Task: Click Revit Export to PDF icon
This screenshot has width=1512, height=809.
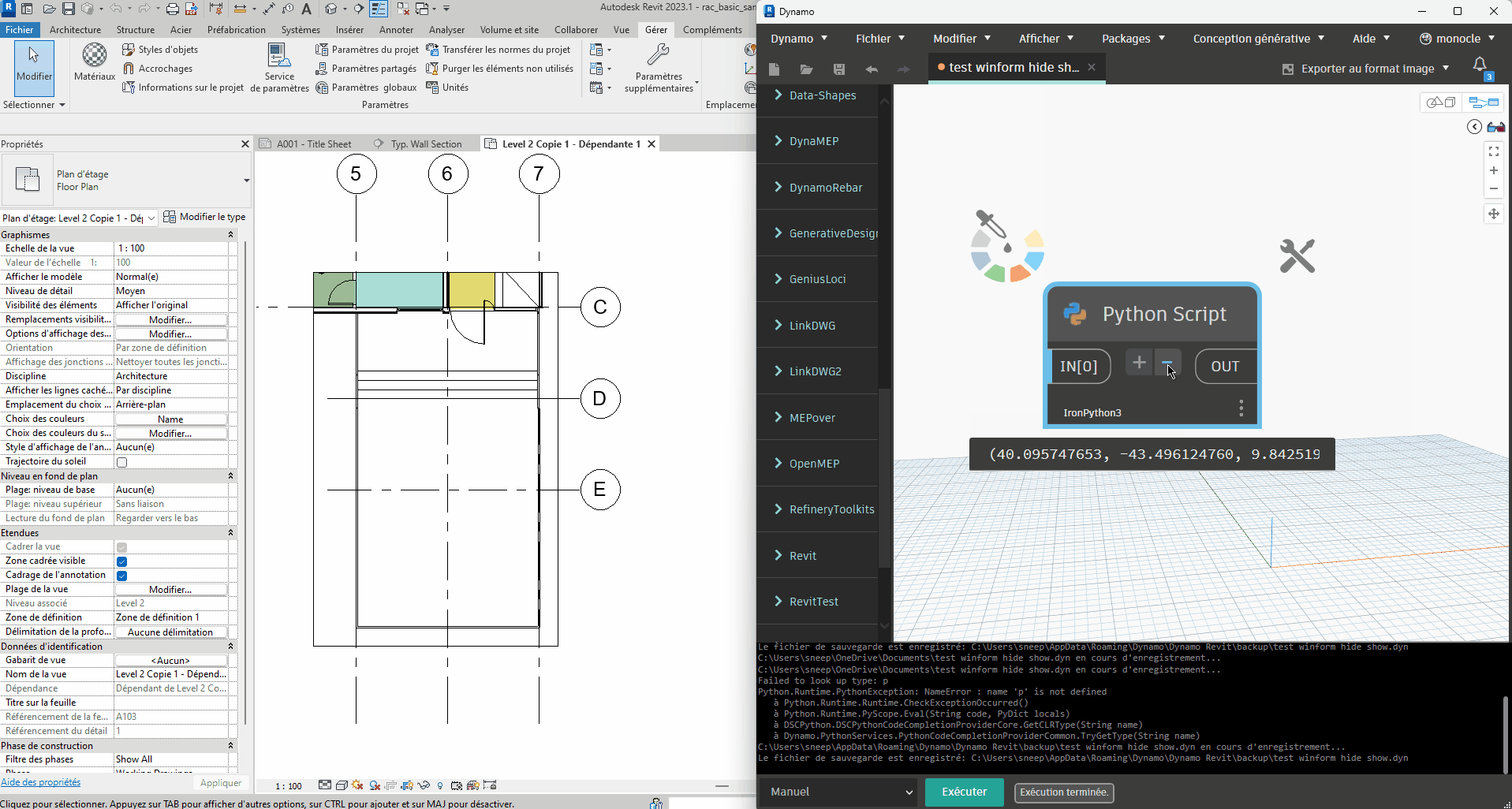Action: coord(192,9)
